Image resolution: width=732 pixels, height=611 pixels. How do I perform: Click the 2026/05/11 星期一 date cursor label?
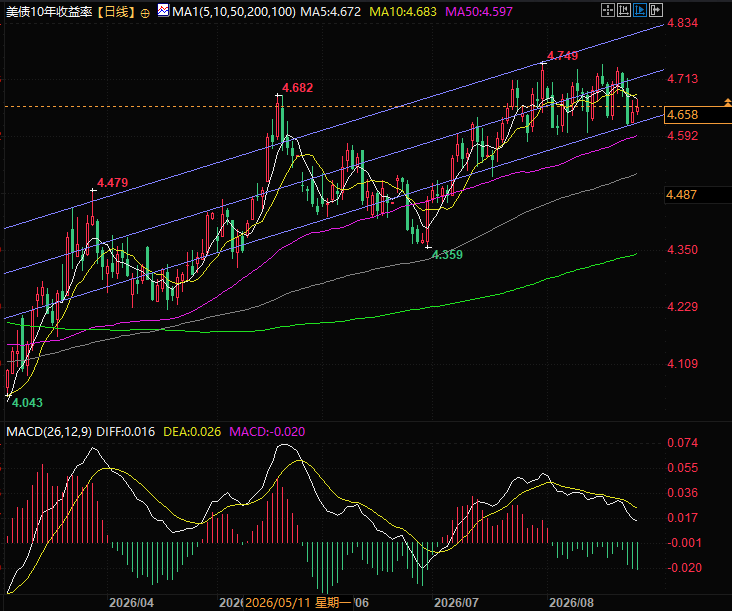pos(298,603)
